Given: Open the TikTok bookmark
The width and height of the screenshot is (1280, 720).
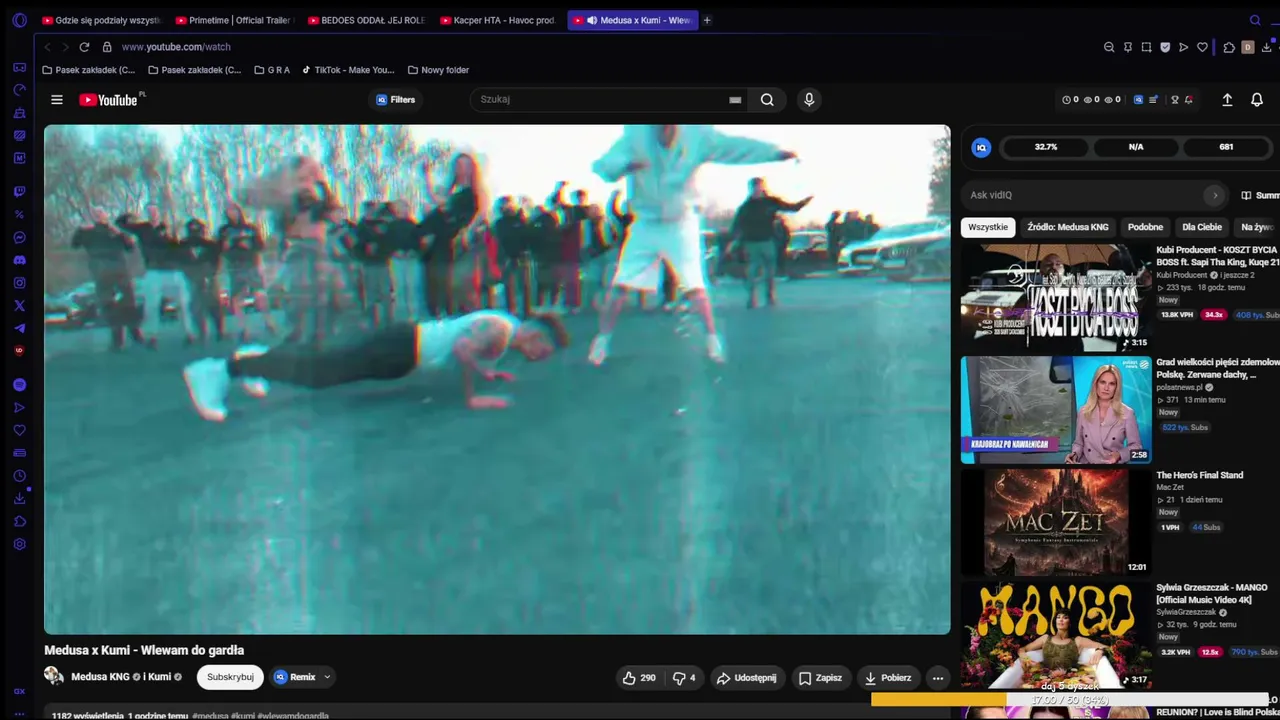Looking at the screenshot, I should (349, 70).
